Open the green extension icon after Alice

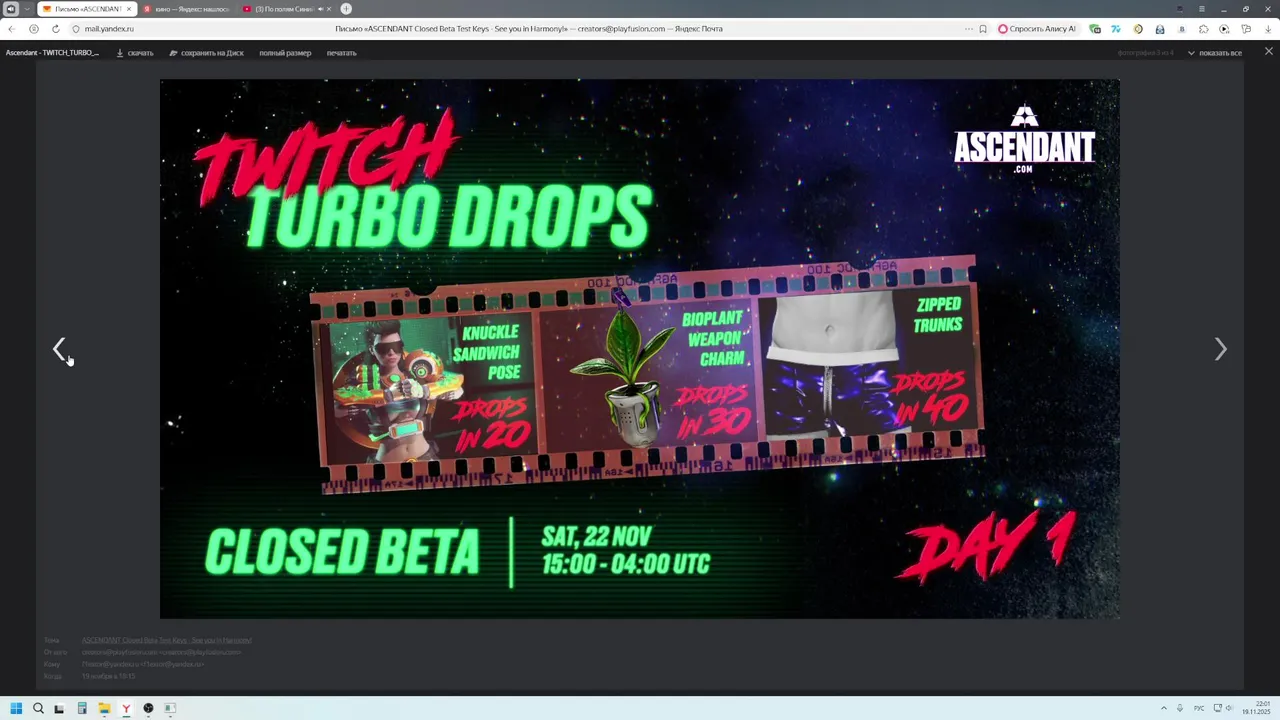(x=1095, y=29)
